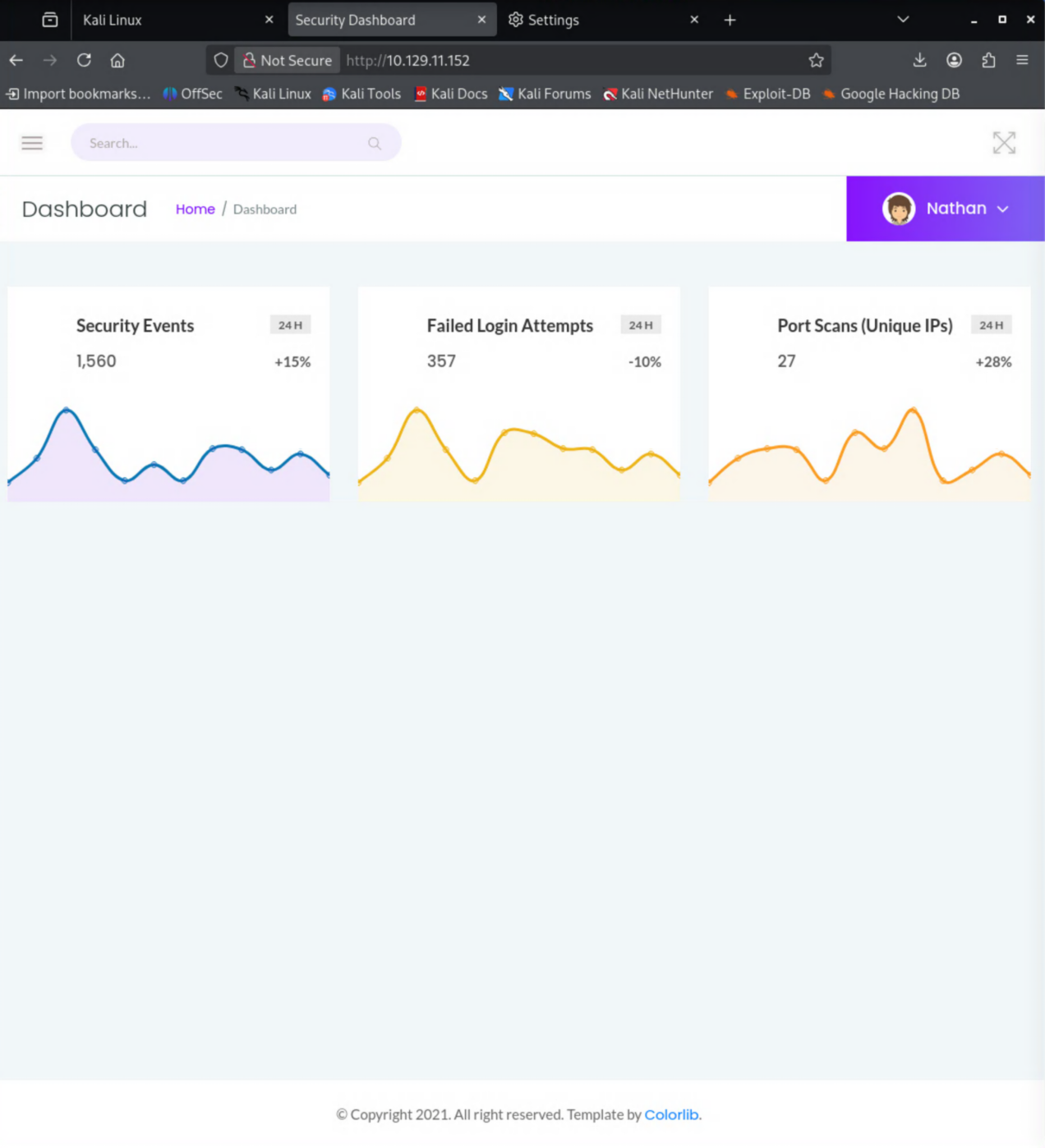
Task: Bookmark this page with the star
Action: click(816, 60)
